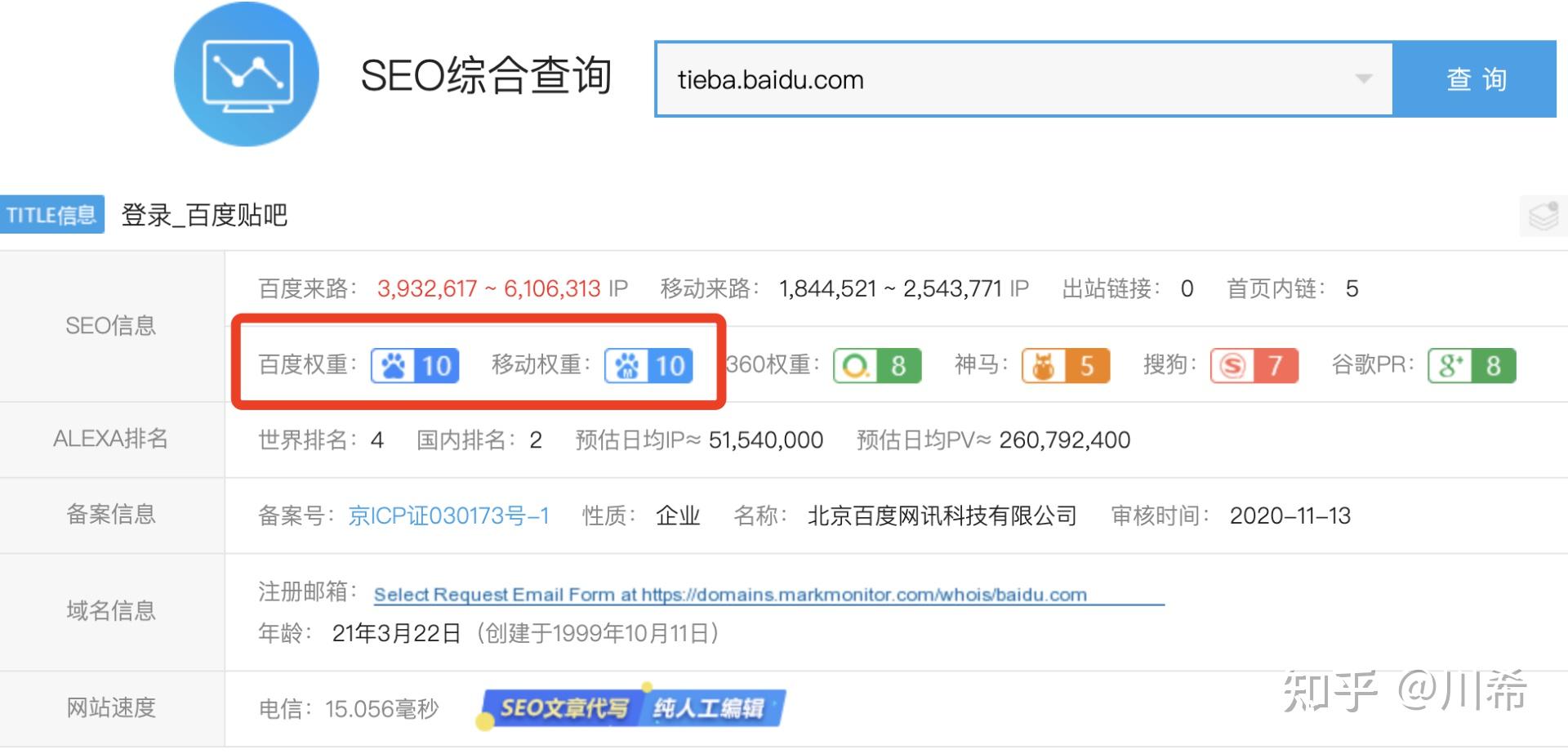Click the SEO文章代写 纯人工编辑 banner
This screenshot has height=754, width=1568.
coord(630,708)
